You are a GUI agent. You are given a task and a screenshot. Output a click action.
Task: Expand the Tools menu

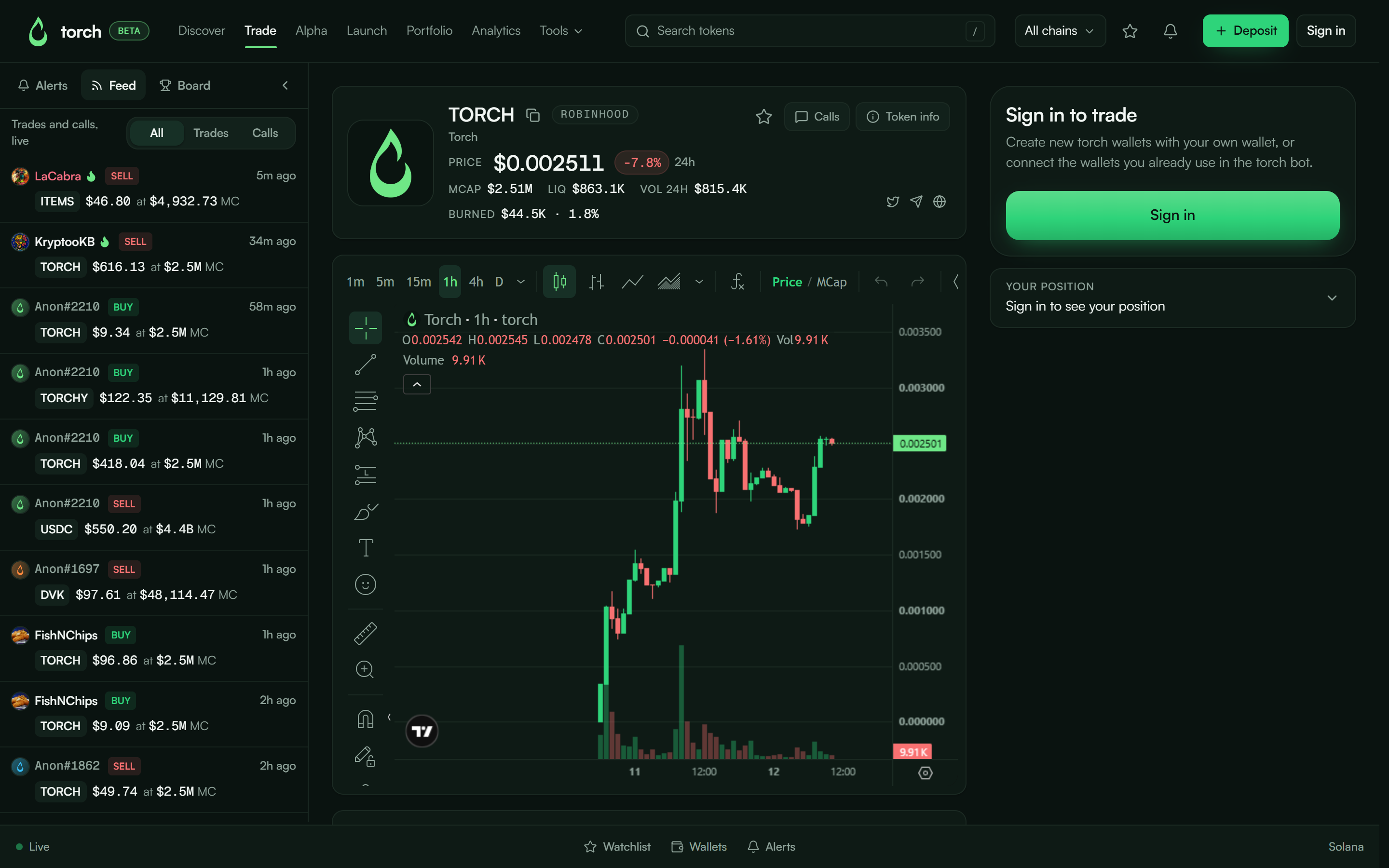(x=561, y=31)
